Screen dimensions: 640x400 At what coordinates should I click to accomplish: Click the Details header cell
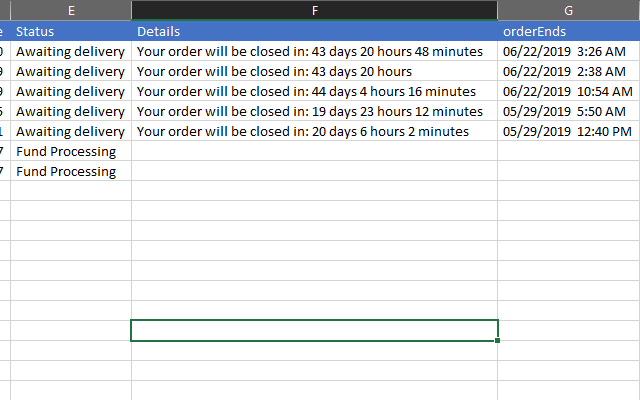point(314,31)
